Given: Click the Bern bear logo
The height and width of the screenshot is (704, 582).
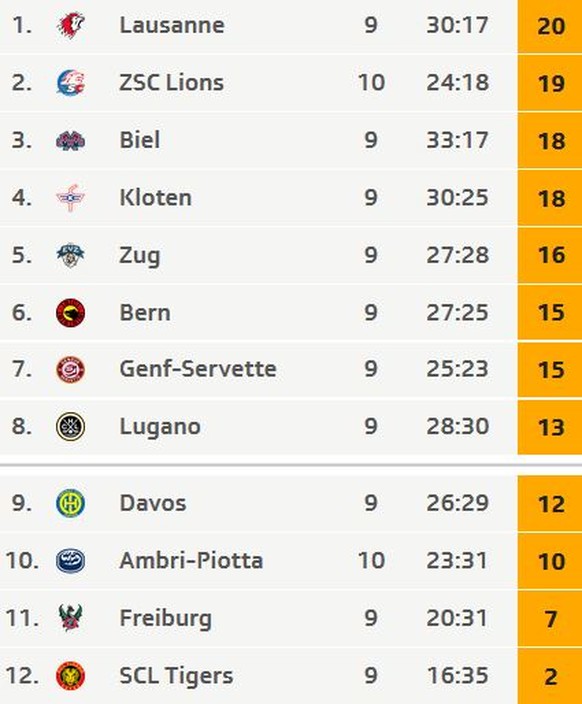Looking at the screenshot, I should 71,312.
